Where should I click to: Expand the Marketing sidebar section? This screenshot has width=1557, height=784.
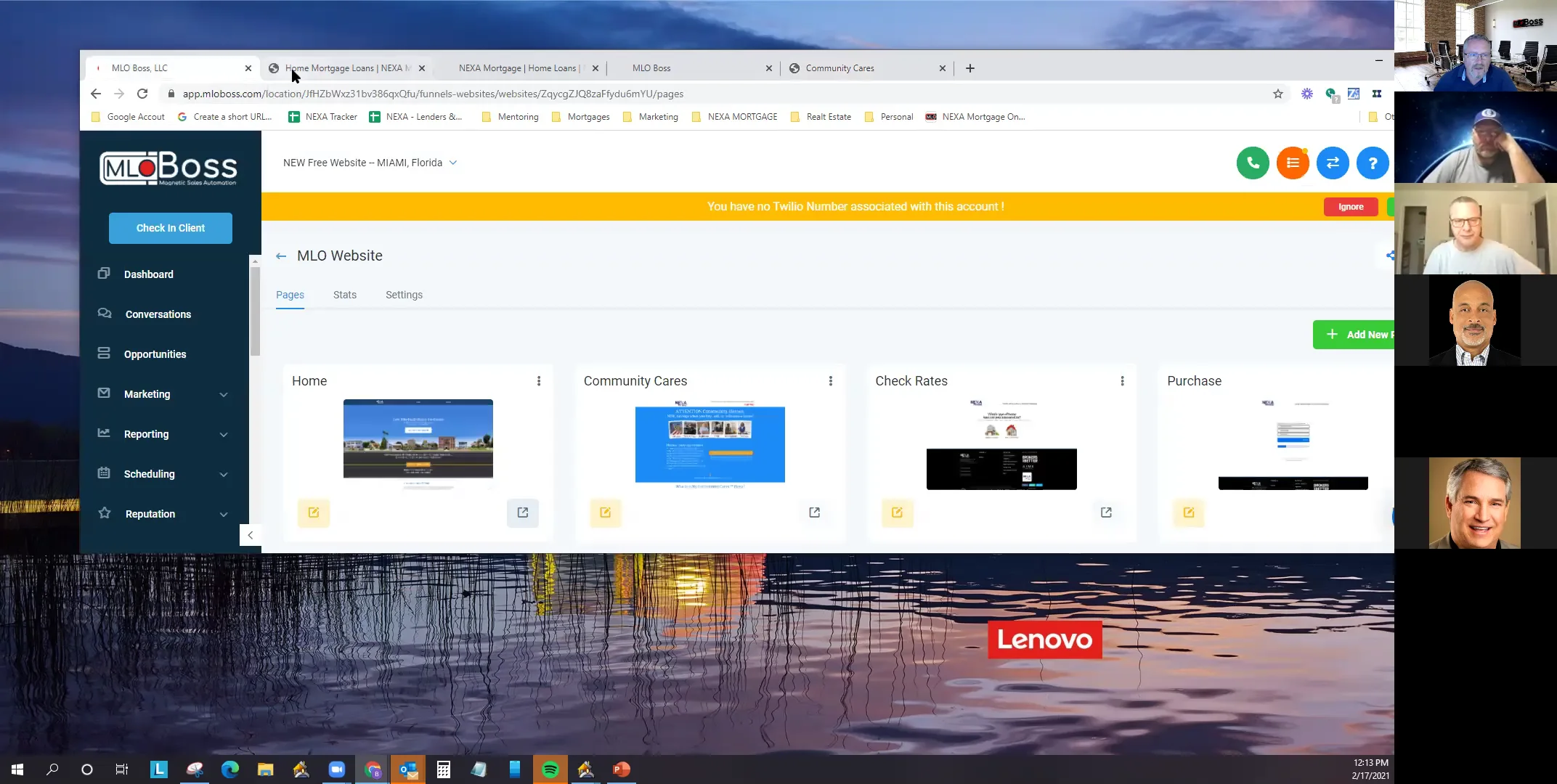(x=223, y=394)
